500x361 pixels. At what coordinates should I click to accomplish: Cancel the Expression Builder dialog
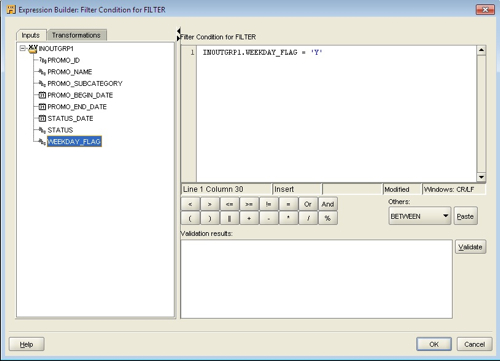point(474,344)
